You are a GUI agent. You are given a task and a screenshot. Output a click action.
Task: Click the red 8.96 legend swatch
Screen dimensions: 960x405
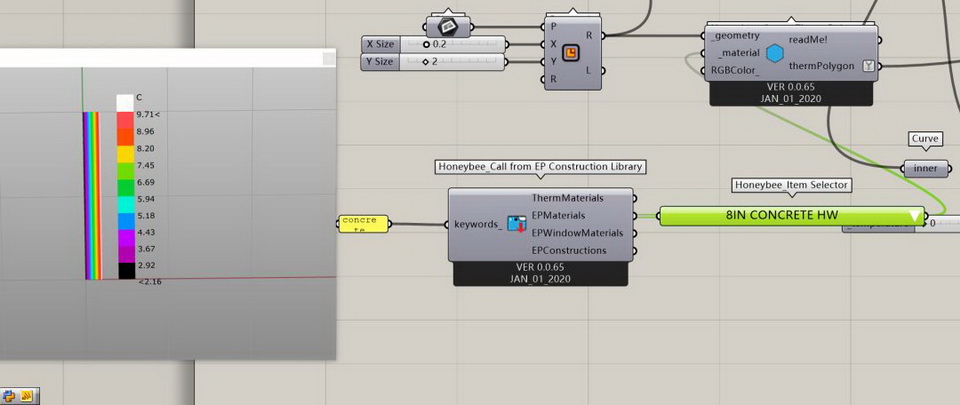[x=125, y=132]
